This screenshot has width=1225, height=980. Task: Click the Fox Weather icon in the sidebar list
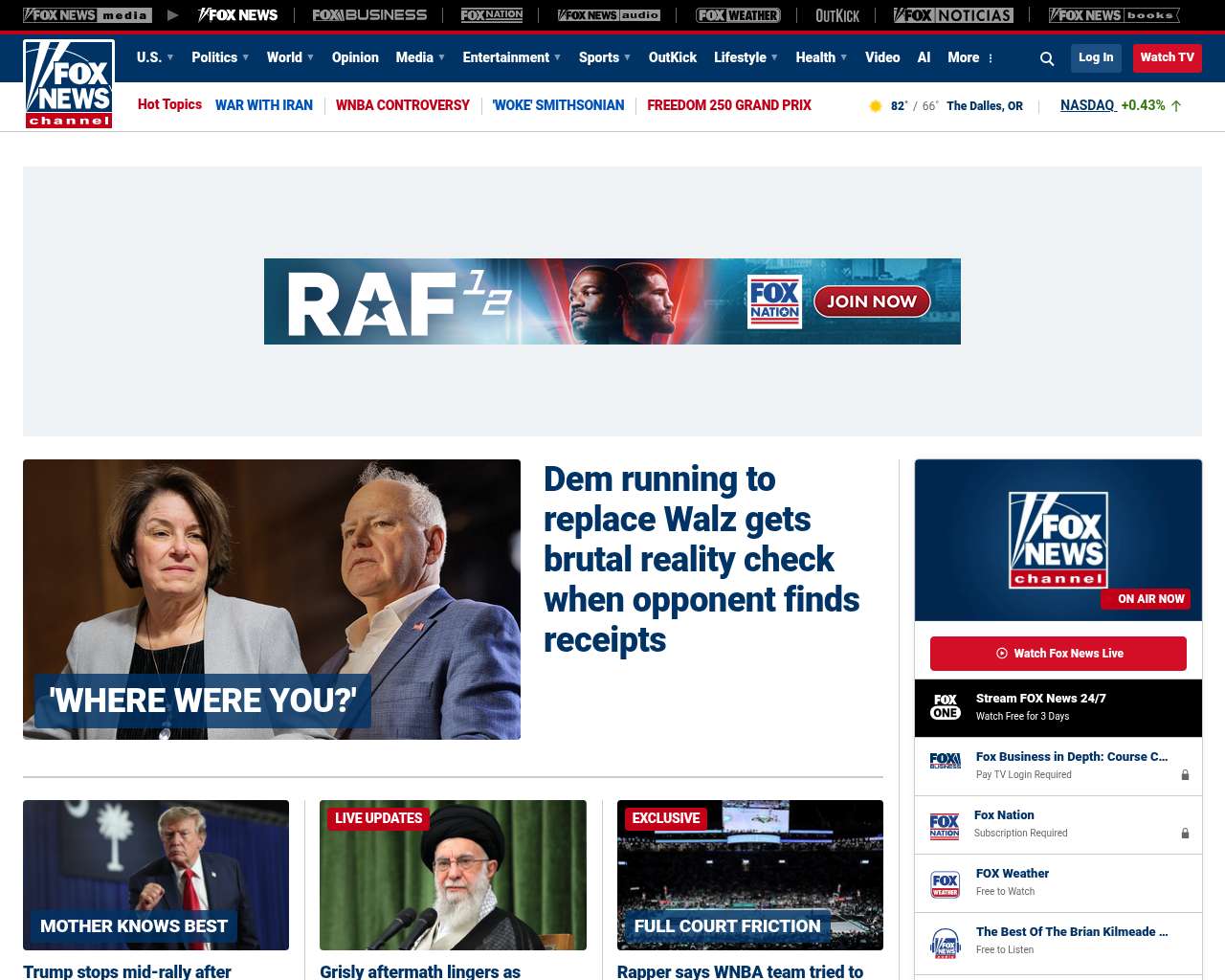point(946,884)
